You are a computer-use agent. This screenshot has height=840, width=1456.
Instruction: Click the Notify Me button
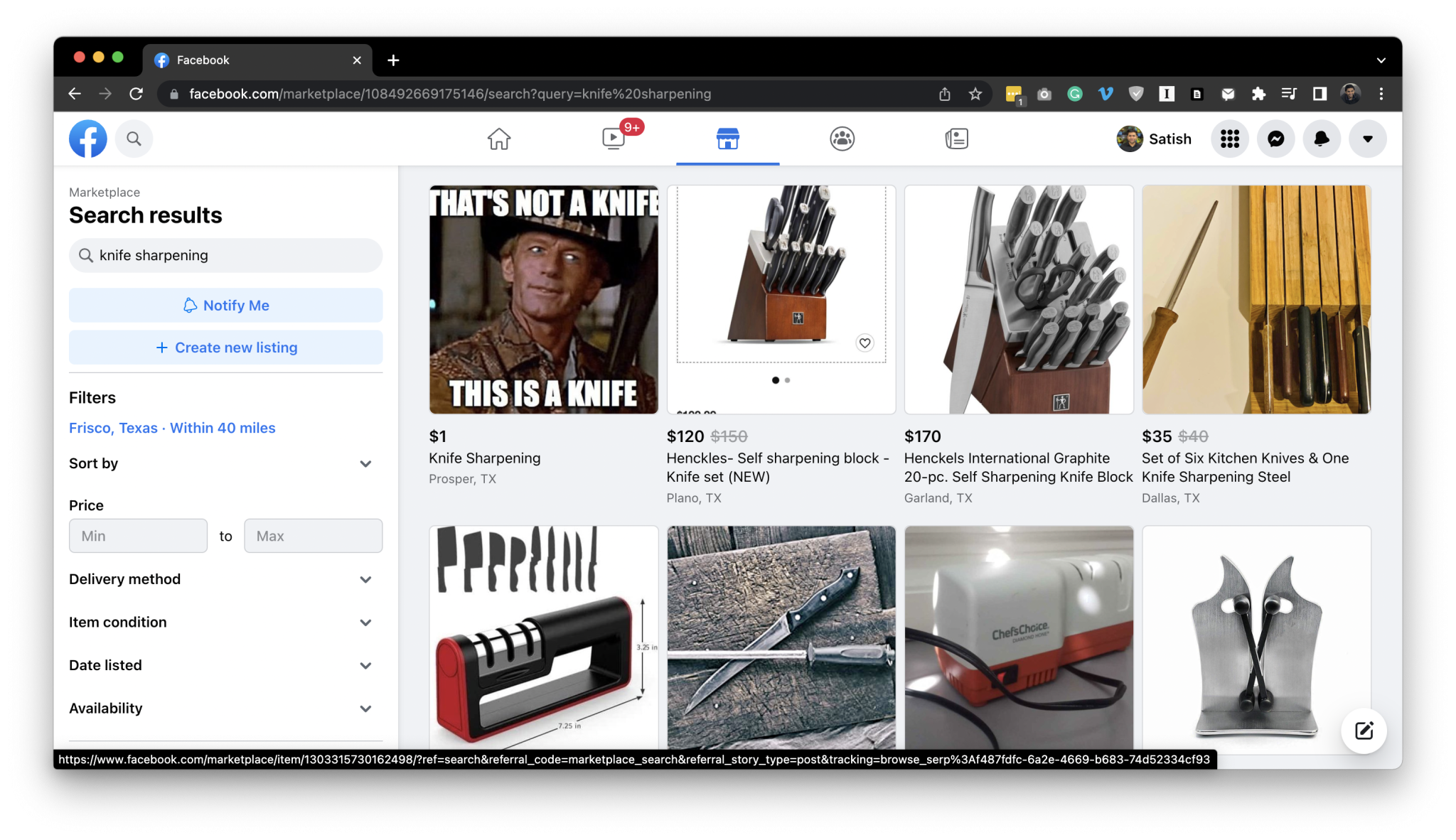click(x=225, y=305)
